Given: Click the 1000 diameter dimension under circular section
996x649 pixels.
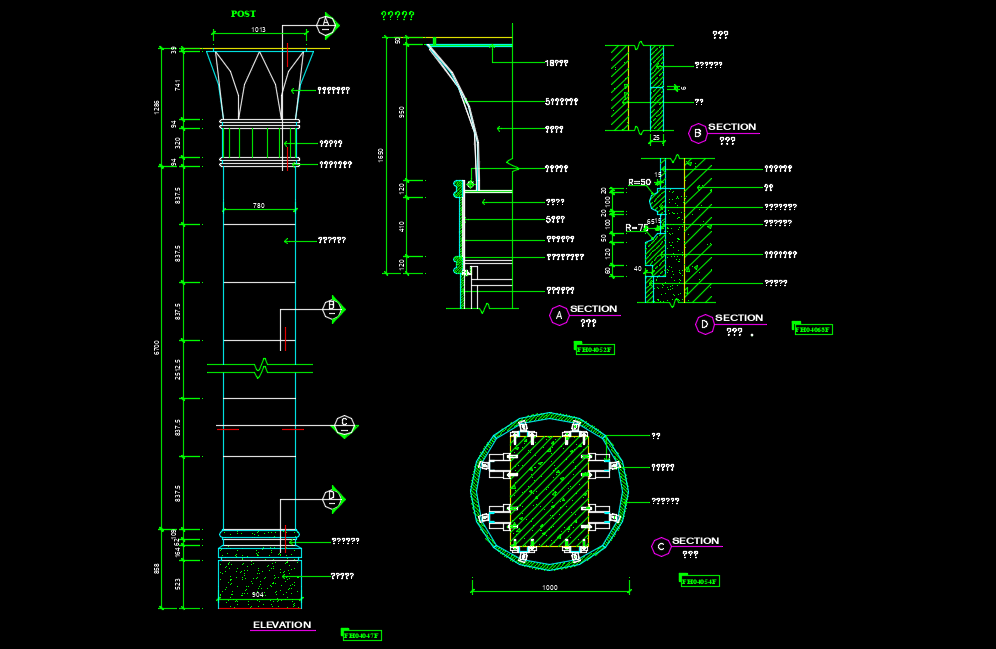Looking at the screenshot, I should (x=549, y=588).
